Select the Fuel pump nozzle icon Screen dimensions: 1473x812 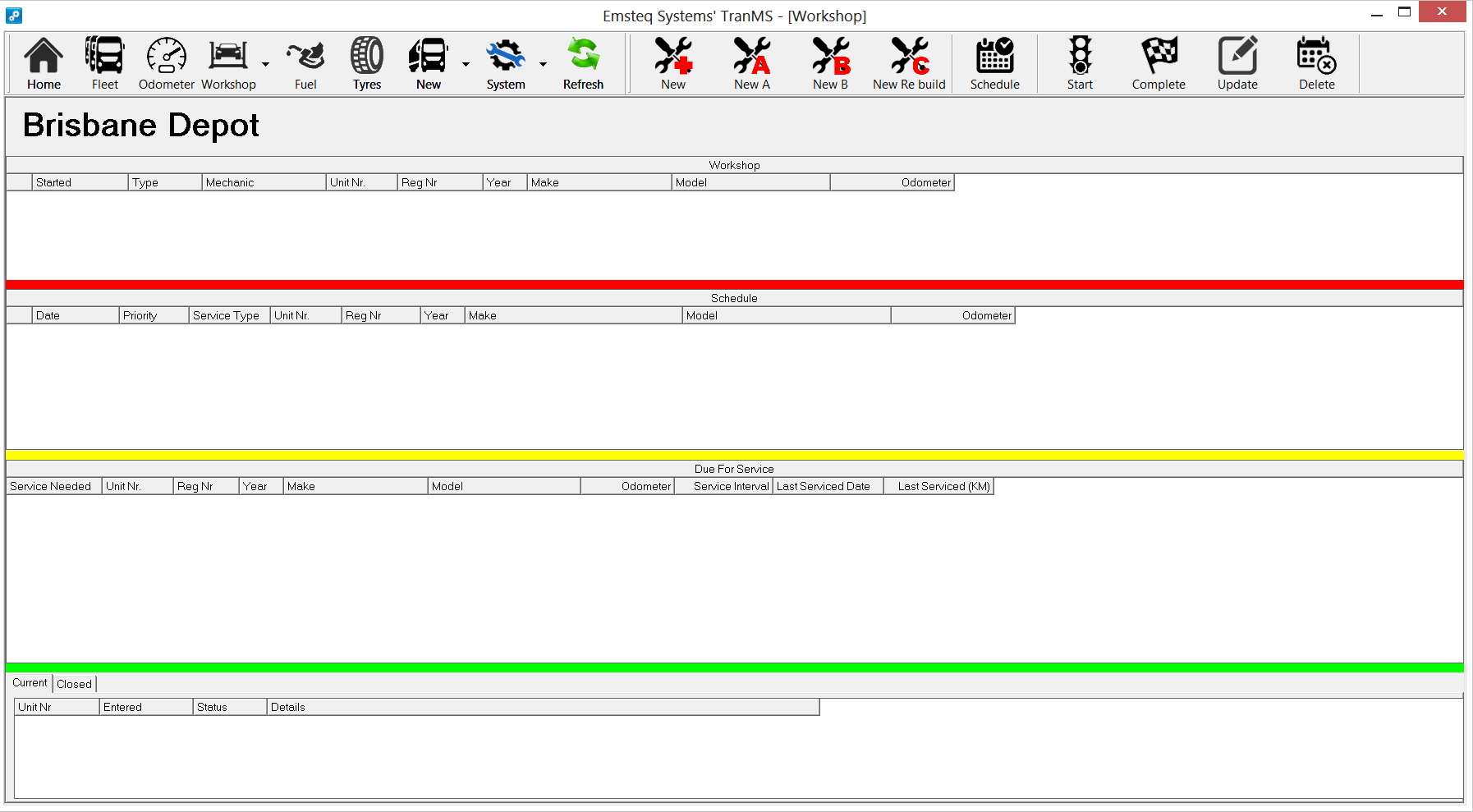[305, 56]
